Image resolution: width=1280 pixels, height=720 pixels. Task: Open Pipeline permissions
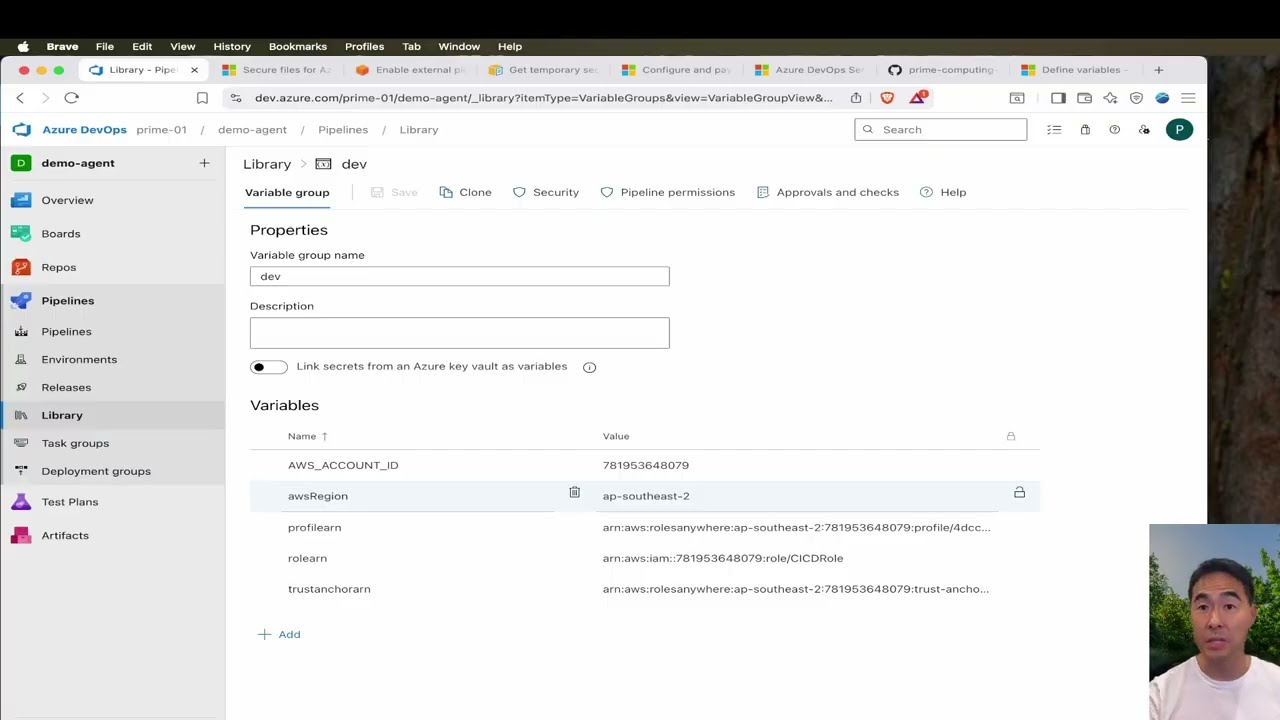(667, 192)
